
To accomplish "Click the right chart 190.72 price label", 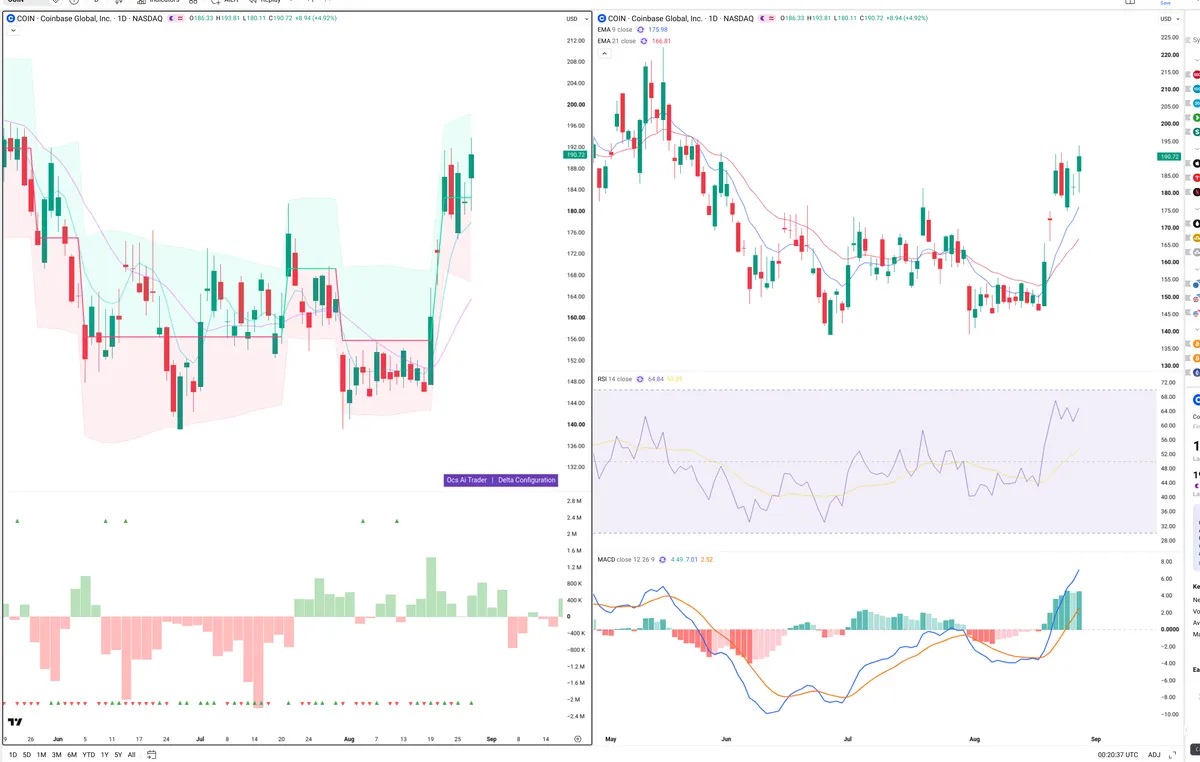I will click(1169, 157).
